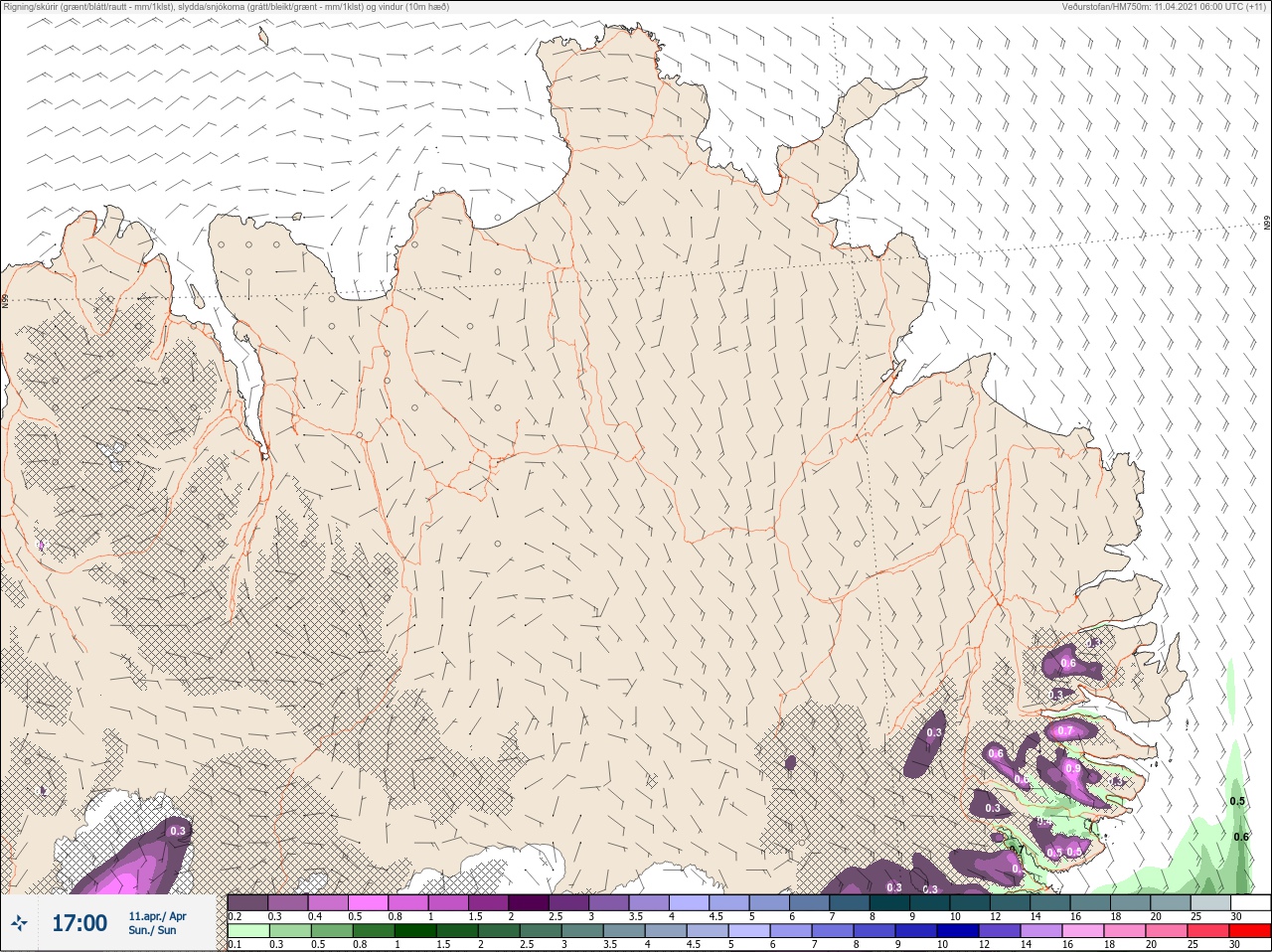Click the 0.4 label in the upper legend row
1272x952 pixels.
point(314,916)
